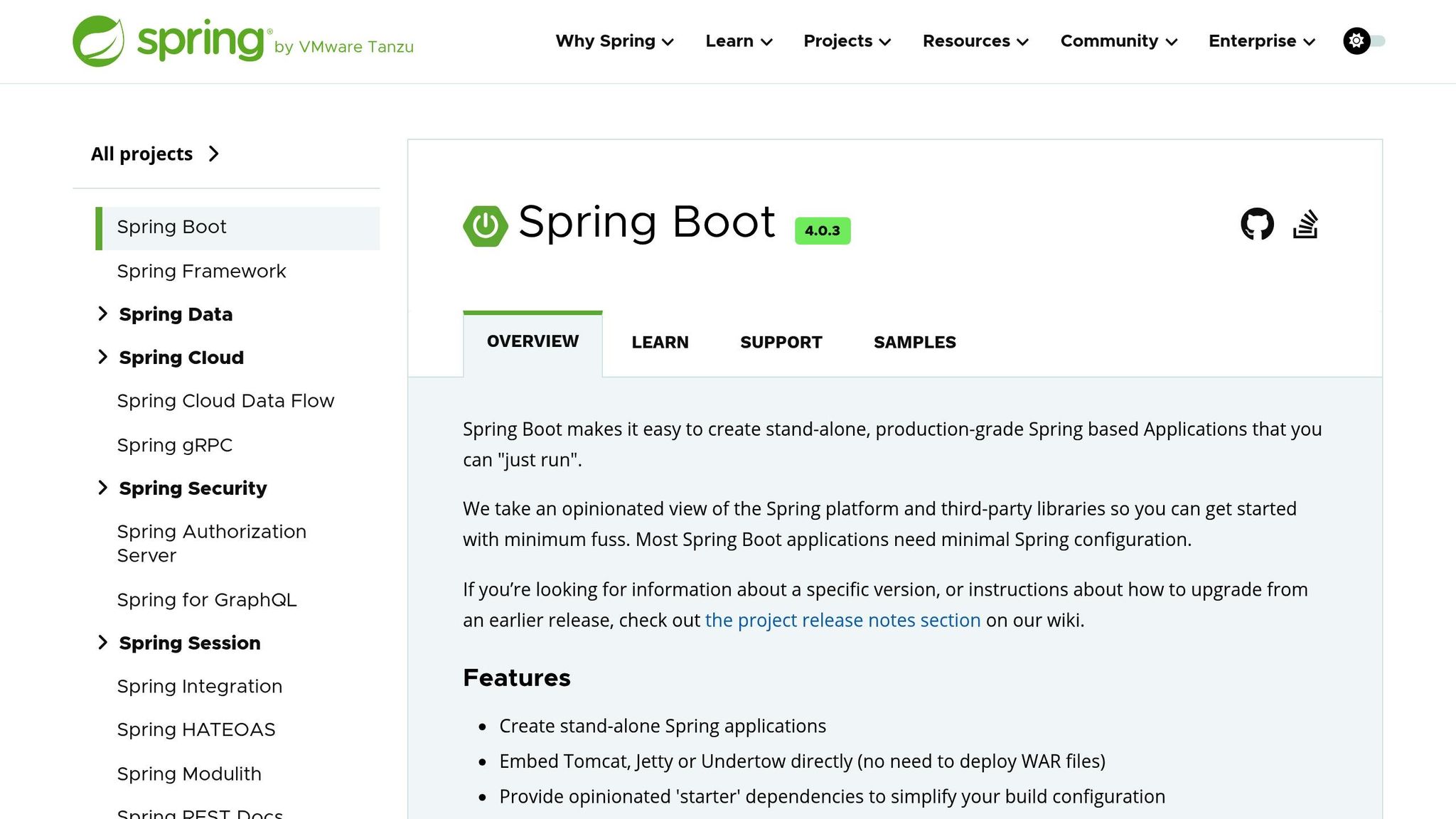This screenshot has width=1456, height=819.
Task: Navigate to All projects
Action: 141,154
